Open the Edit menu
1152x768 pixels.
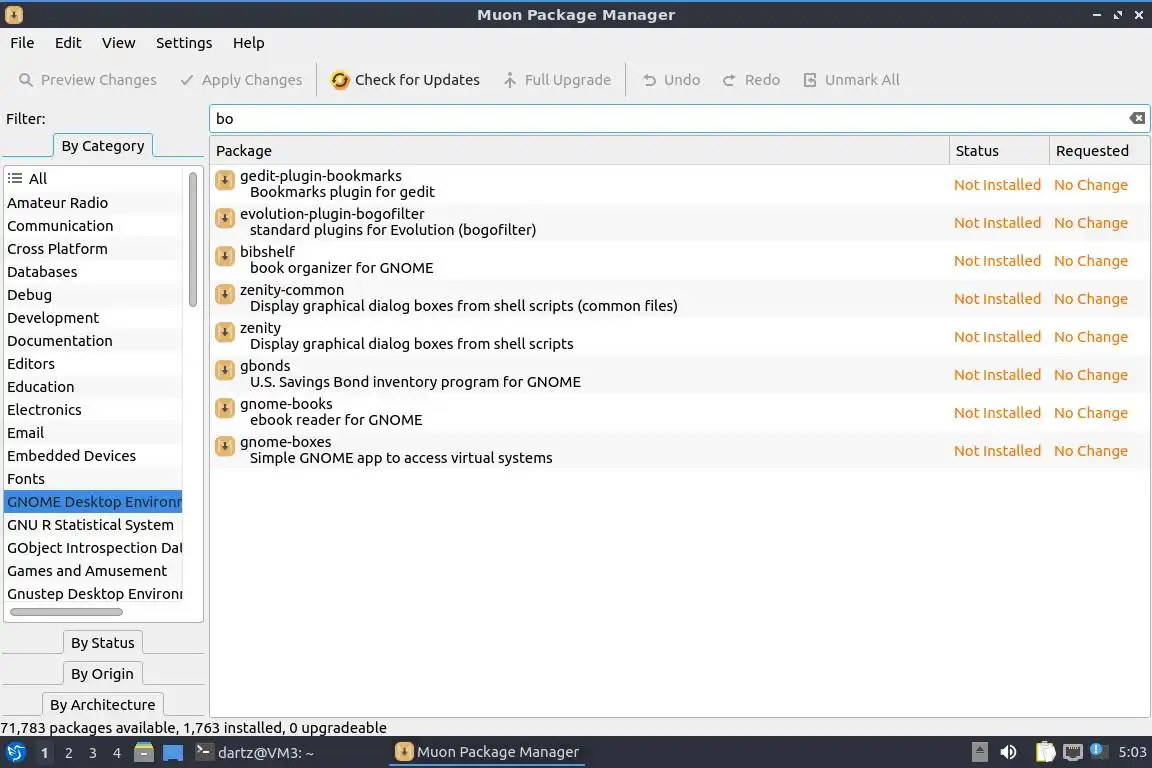click(x=68, y=43)
